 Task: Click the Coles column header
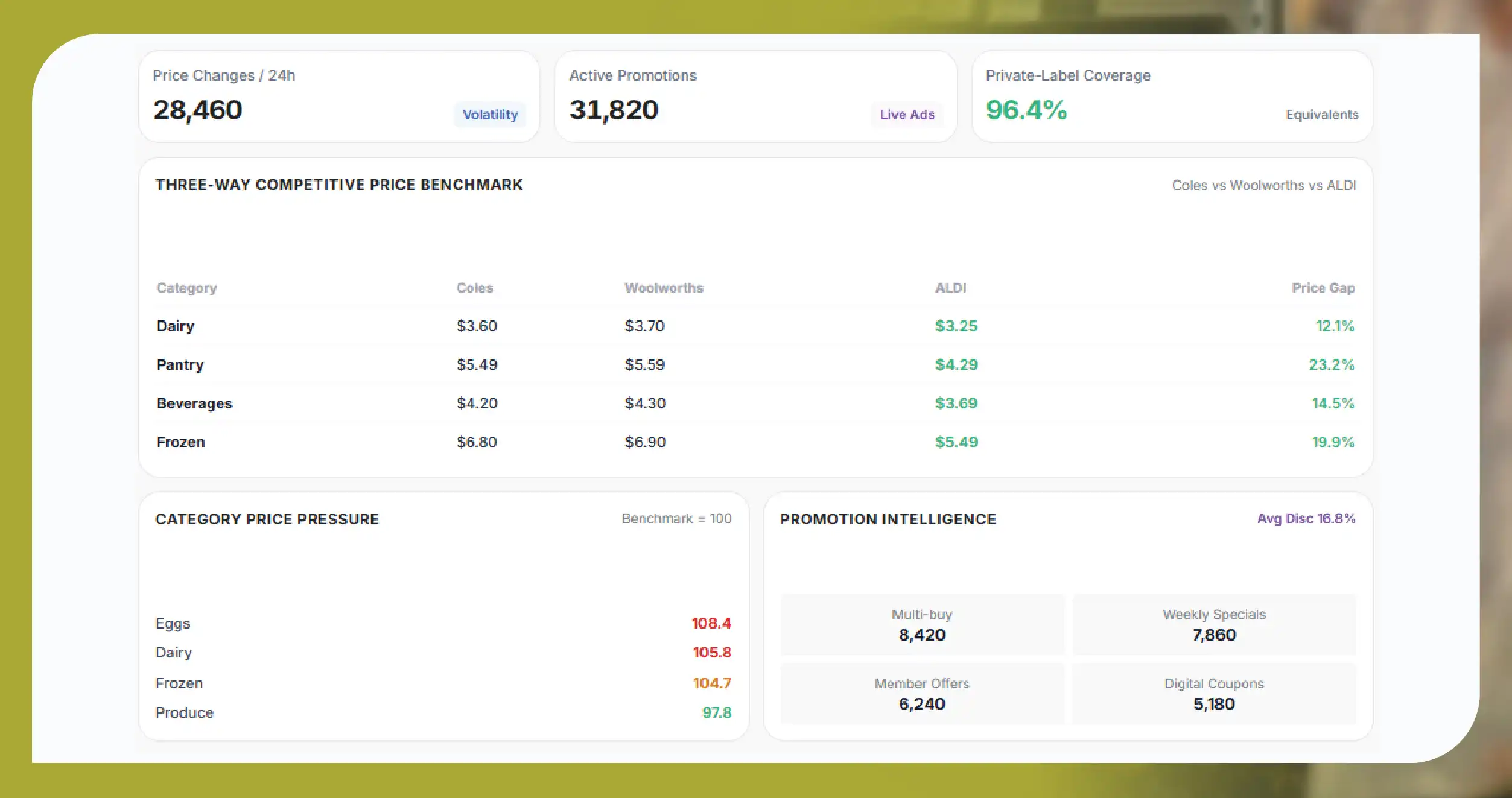coord(475,288)
